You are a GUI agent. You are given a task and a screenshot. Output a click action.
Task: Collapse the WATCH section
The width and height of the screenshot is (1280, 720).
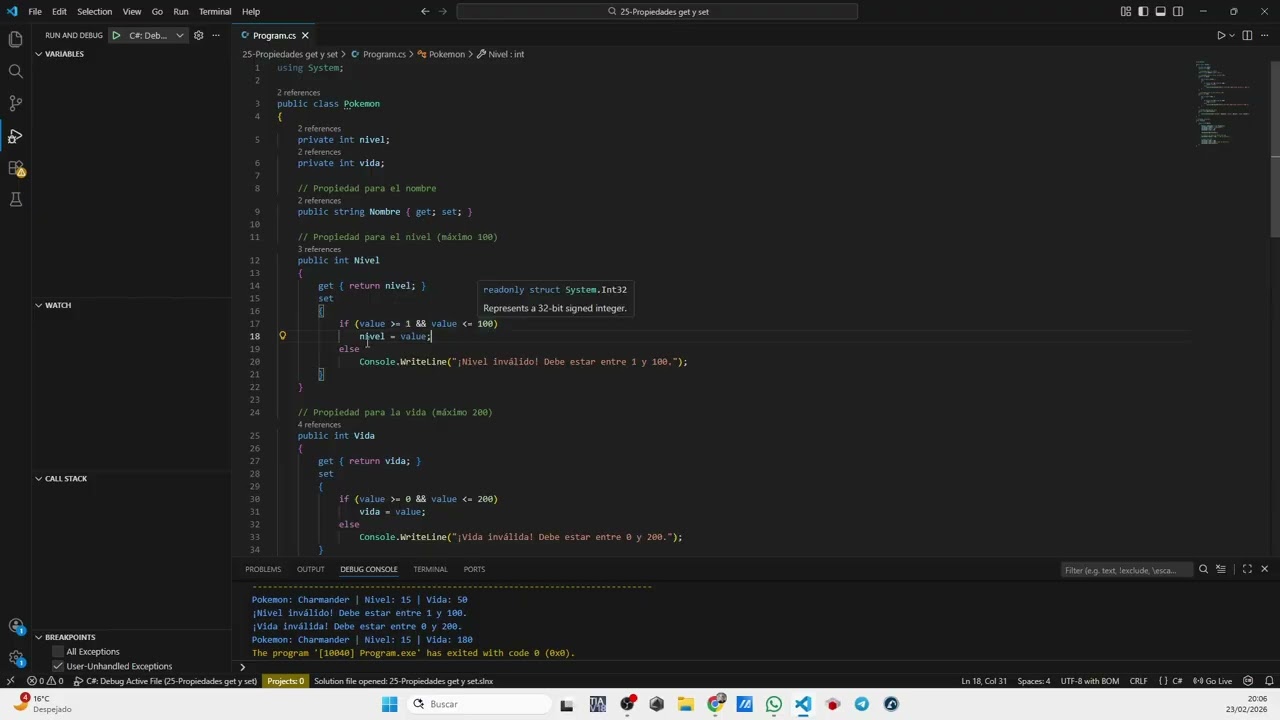[x=58, y=305]
